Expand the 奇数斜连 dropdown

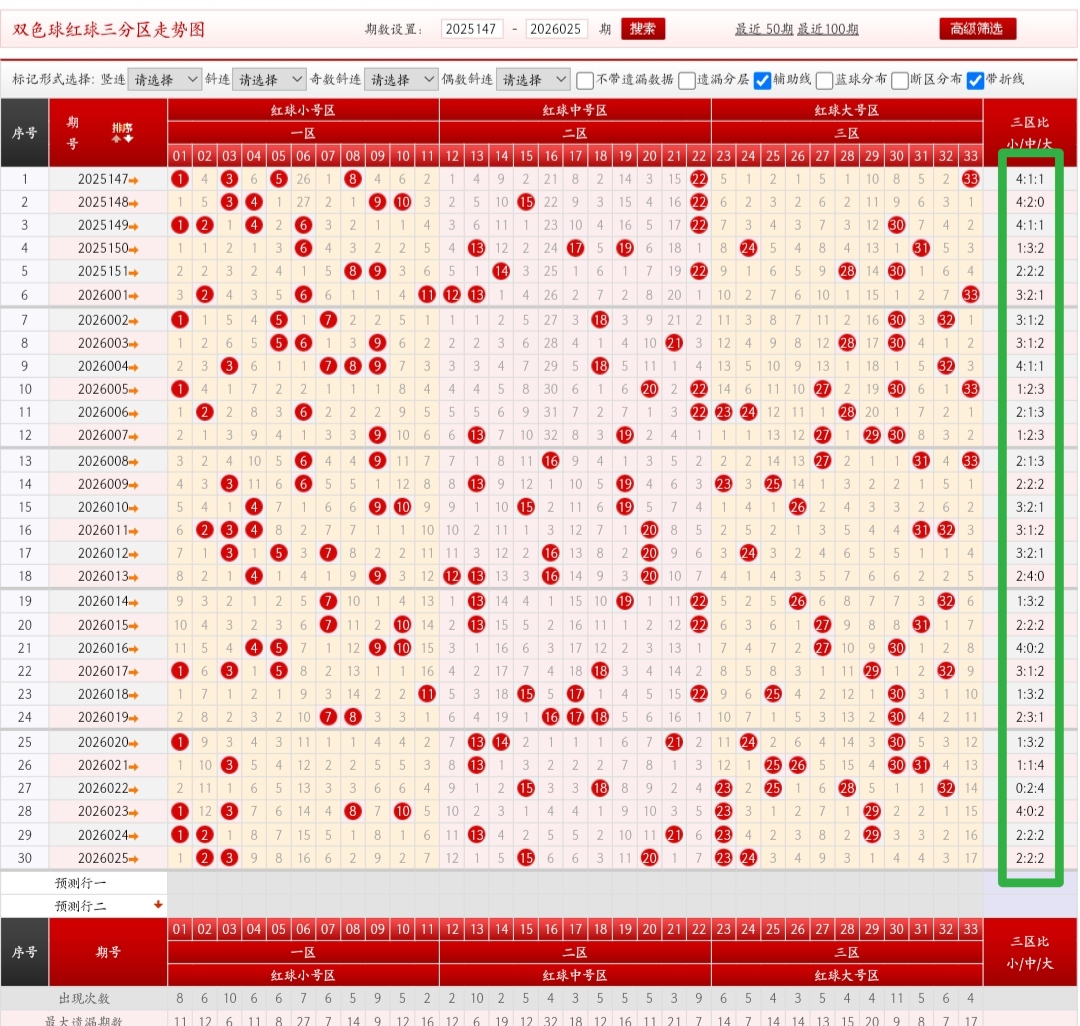(x=401, y=79)
